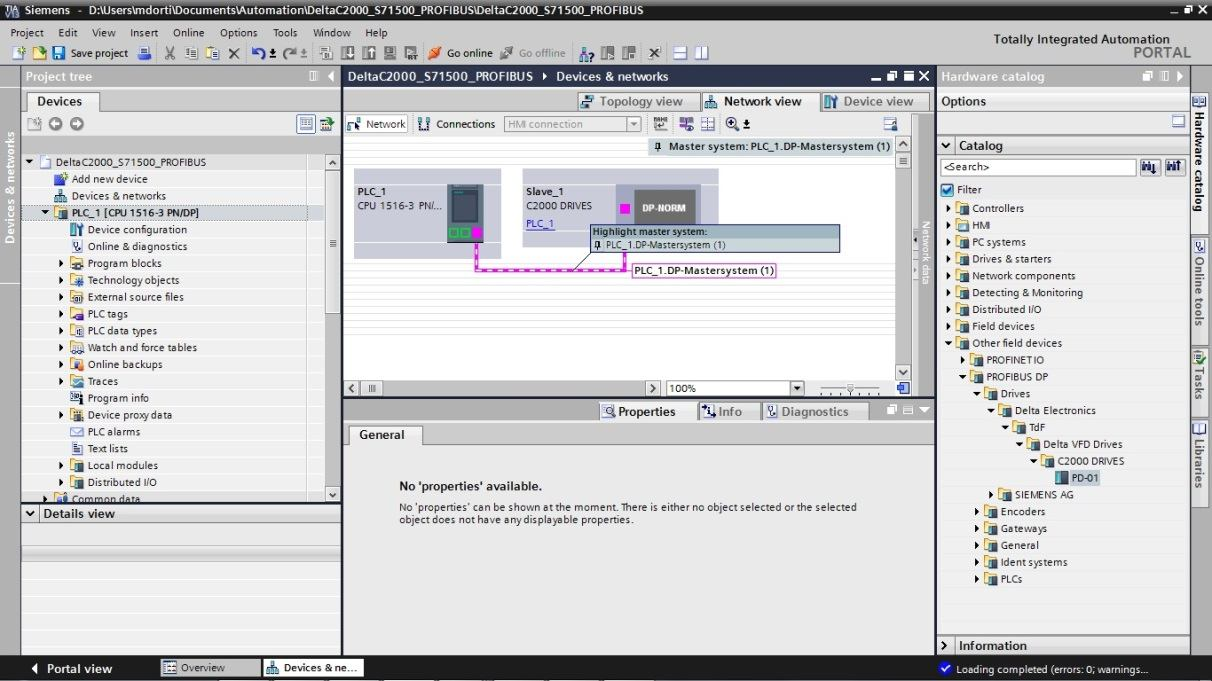The height and width of the screenshot is (681, 1212).
Task: Click the catalog Search input field
Action: [1037, 168]
